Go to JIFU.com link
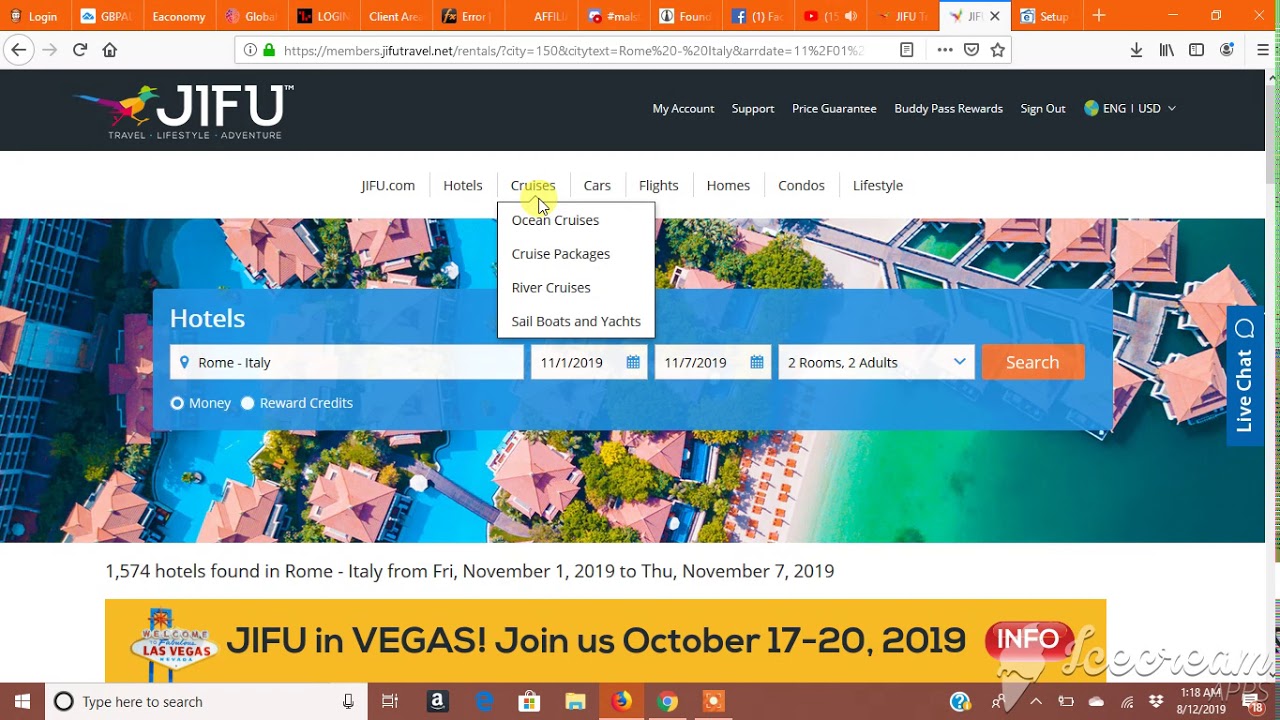Viewport: 1280px width, 720px height. point(388,185)
